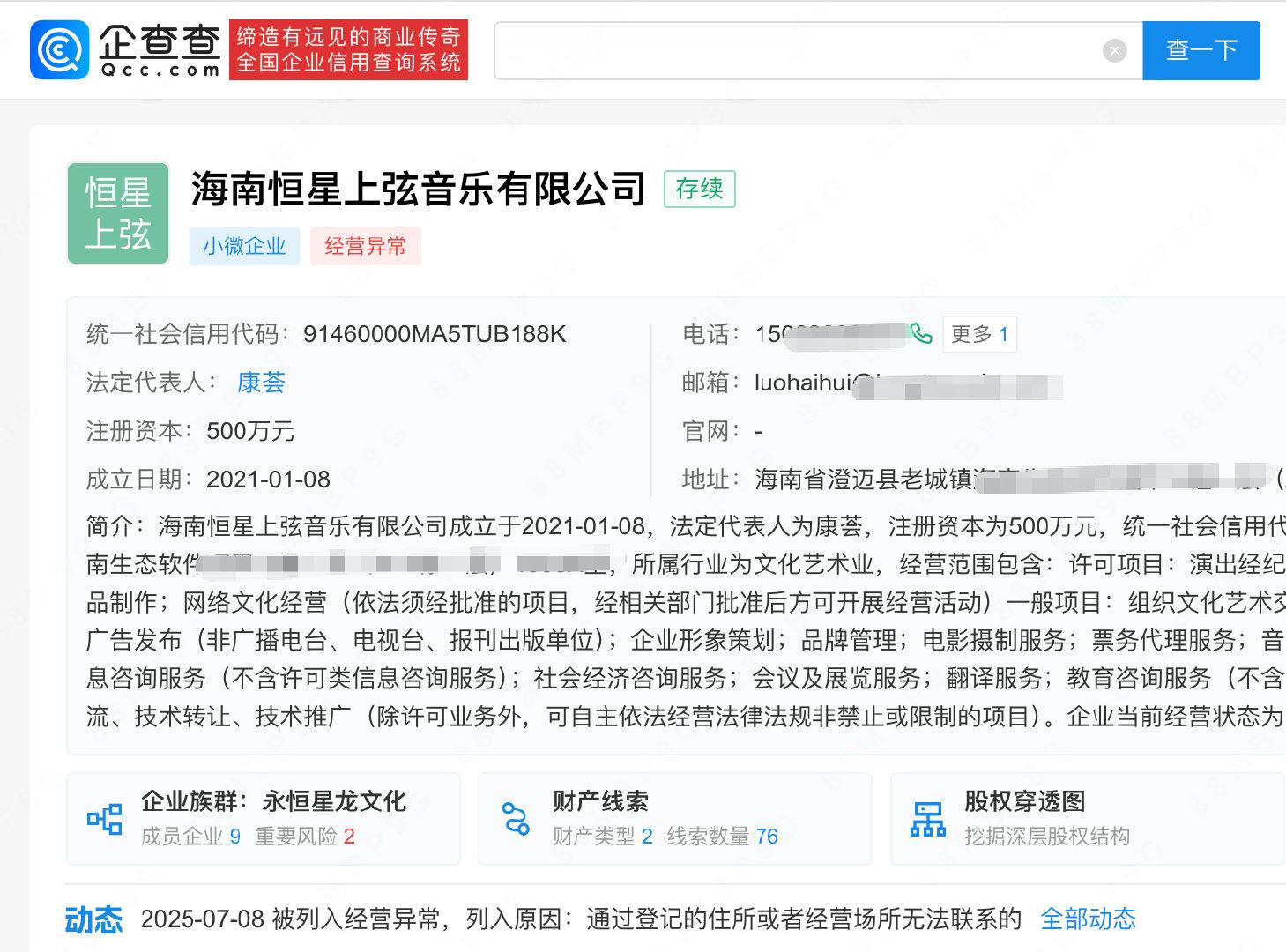
Task: Click the 动态 section label
Action: pyautogui.click(x=93, y=919)
